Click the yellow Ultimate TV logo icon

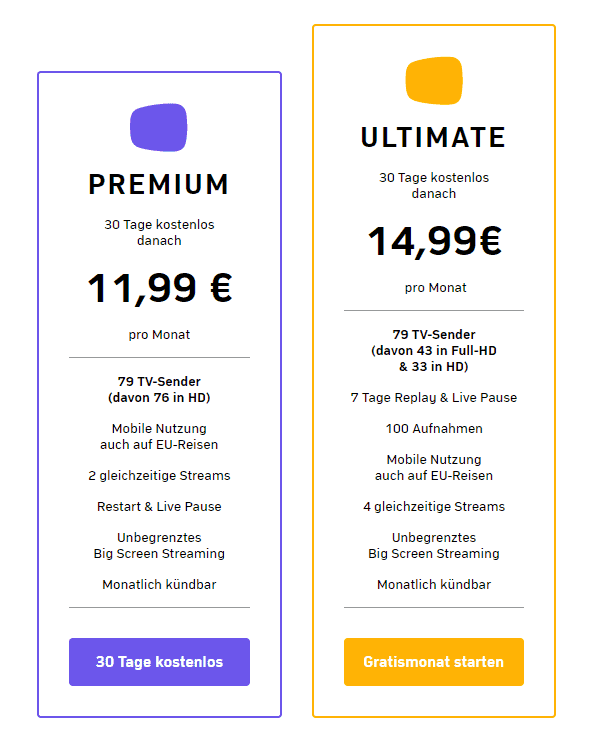pos(434,80)
